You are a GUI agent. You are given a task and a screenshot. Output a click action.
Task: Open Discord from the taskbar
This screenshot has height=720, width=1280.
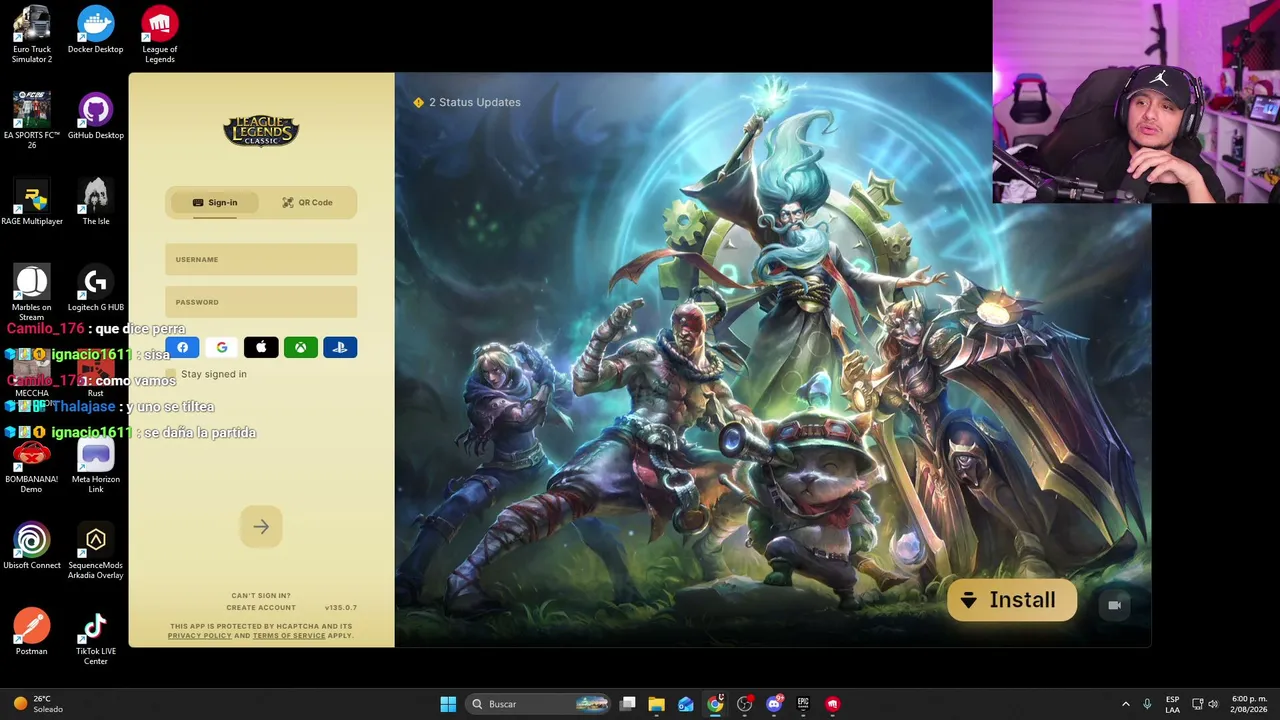point(774,704)
